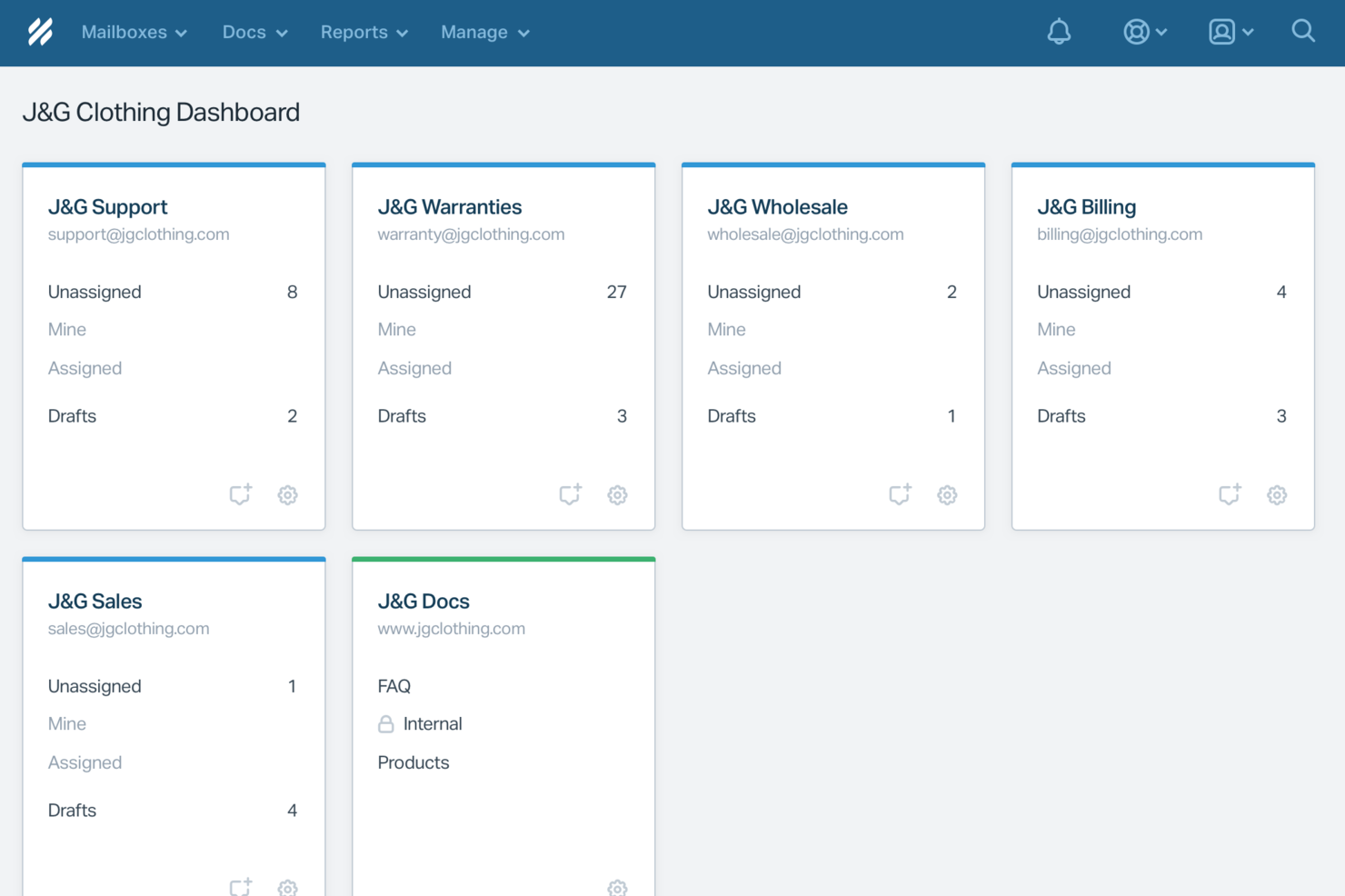Expand the account avatar dropdown chevron
The image size is (1345, 896).
coord(1248,32)
